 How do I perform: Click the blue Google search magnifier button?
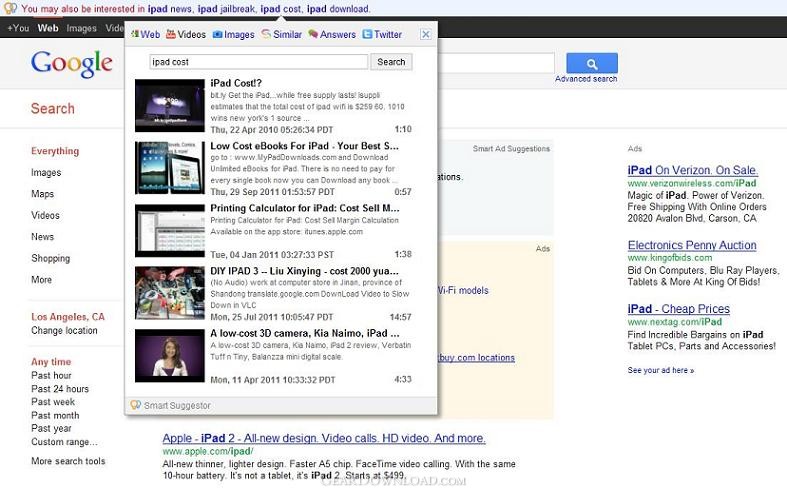[592, 63]
